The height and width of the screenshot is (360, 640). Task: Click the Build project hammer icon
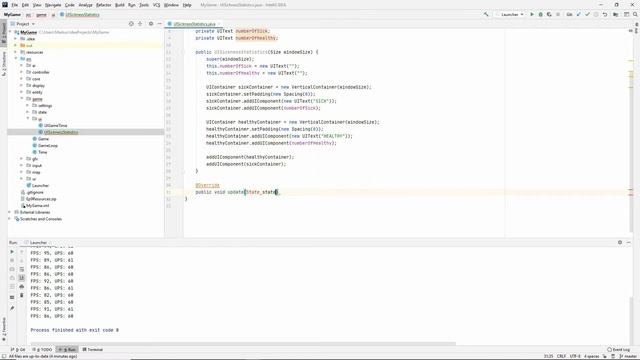pyautogui.click(x=486, y=14)
